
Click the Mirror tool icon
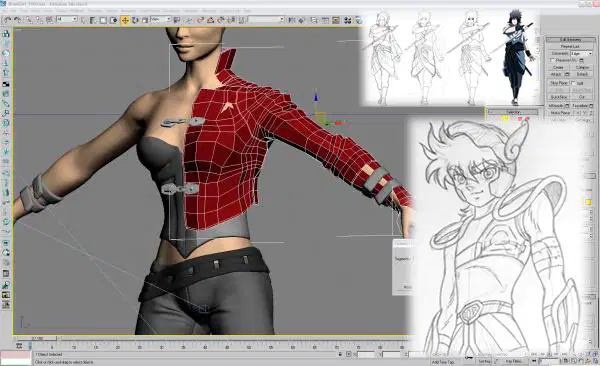point(292,20)
